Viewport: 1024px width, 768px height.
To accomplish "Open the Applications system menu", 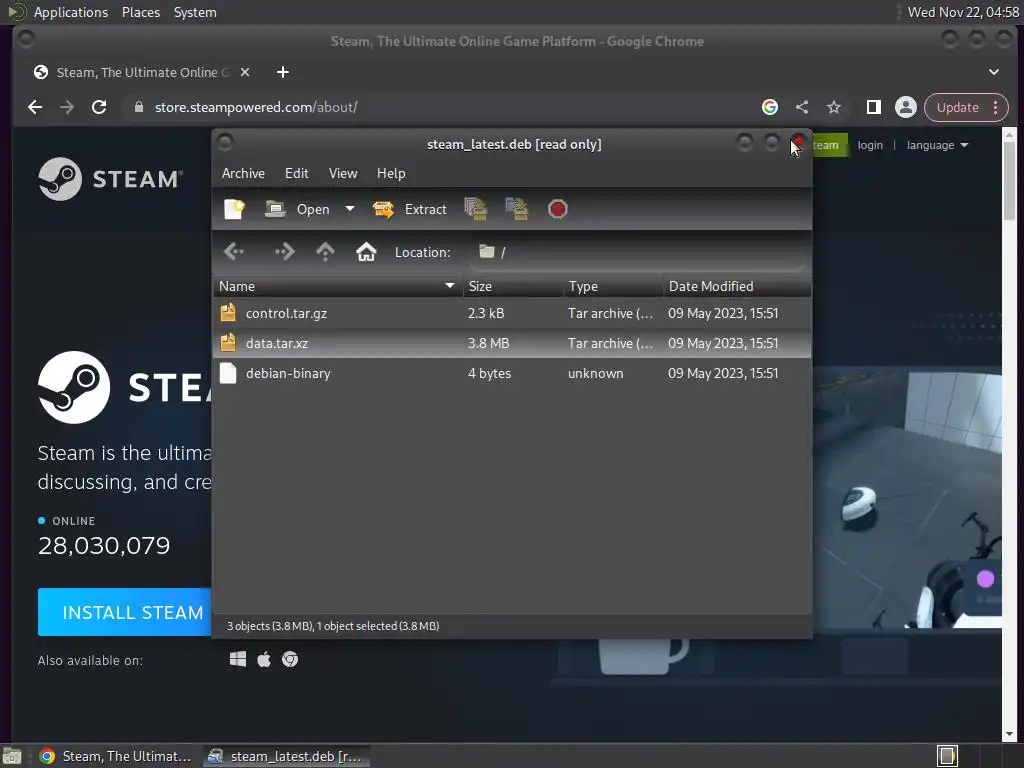I will [71, 12].
